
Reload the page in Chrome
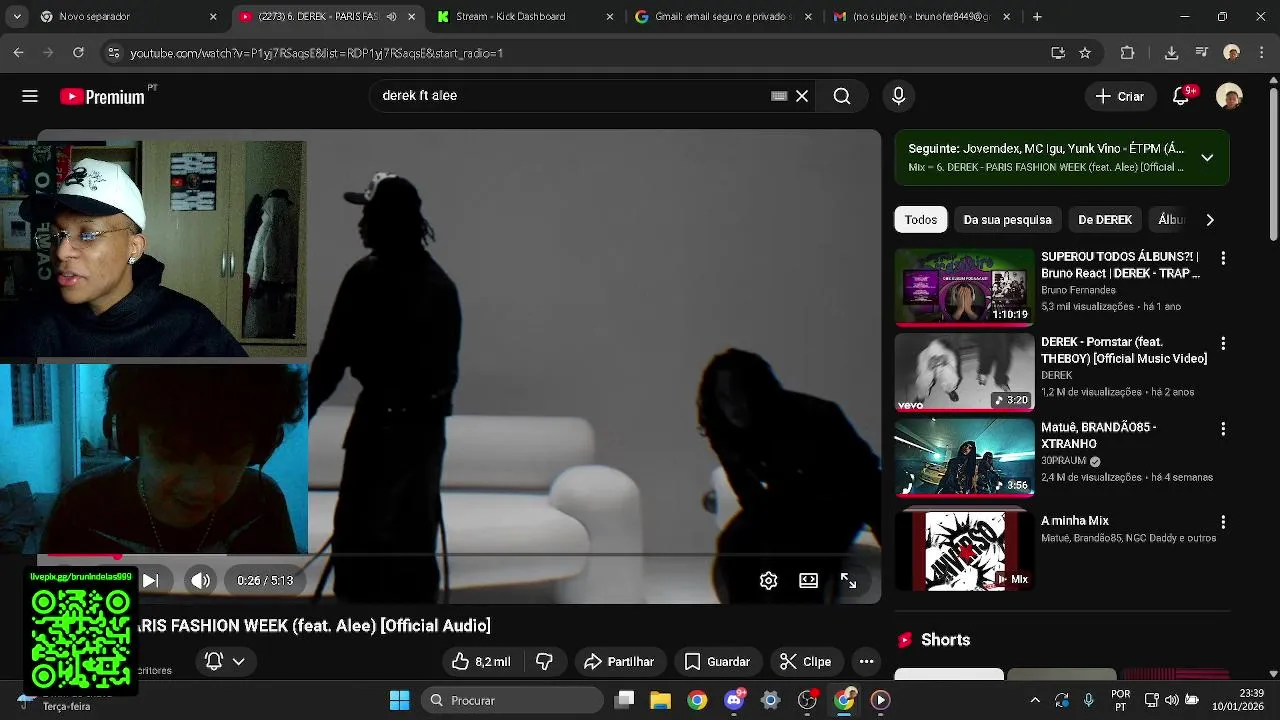pyautogui.click(x=79, y=53)
